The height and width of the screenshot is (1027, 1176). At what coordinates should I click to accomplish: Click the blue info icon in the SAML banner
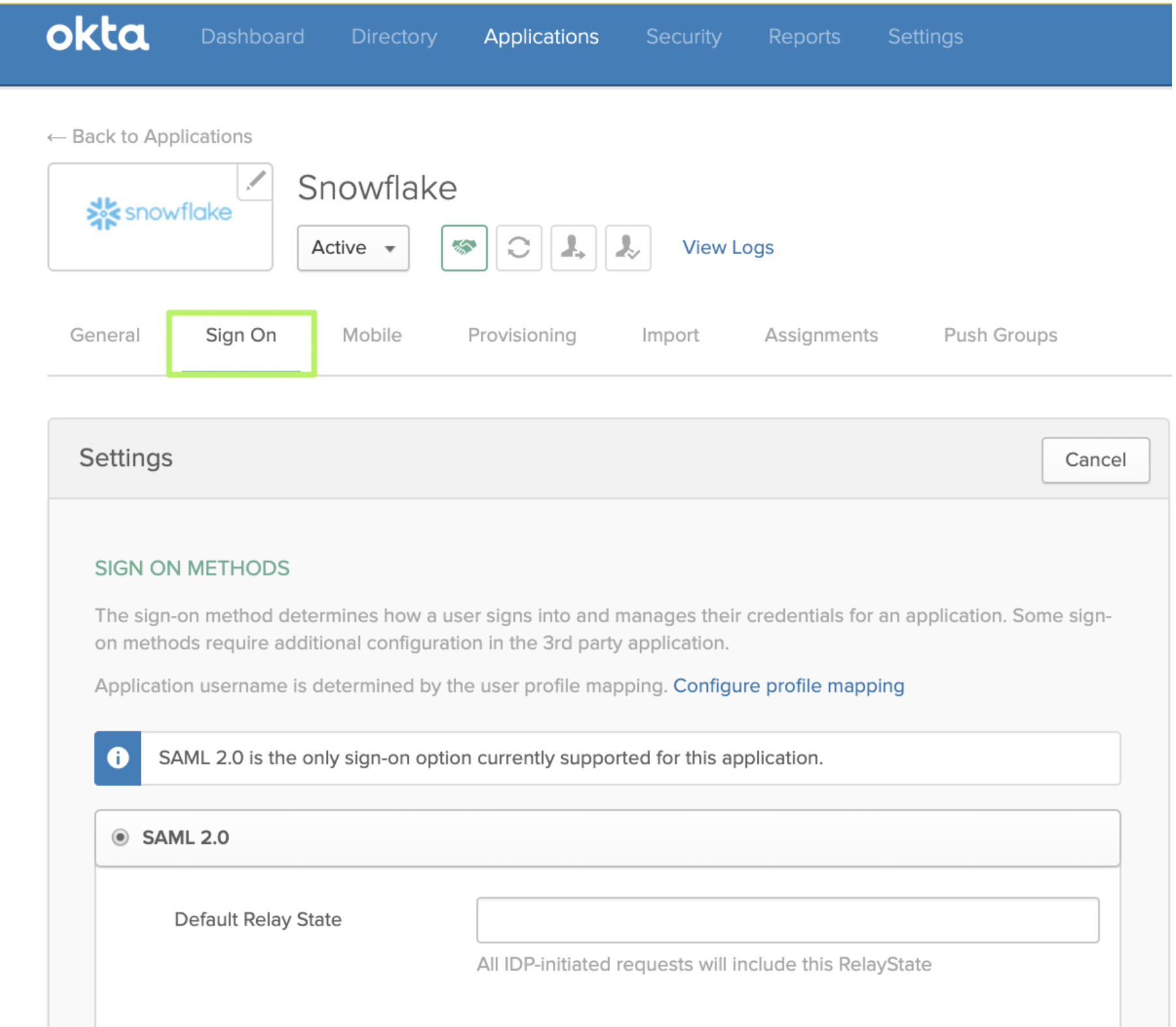tap(118, 757)
